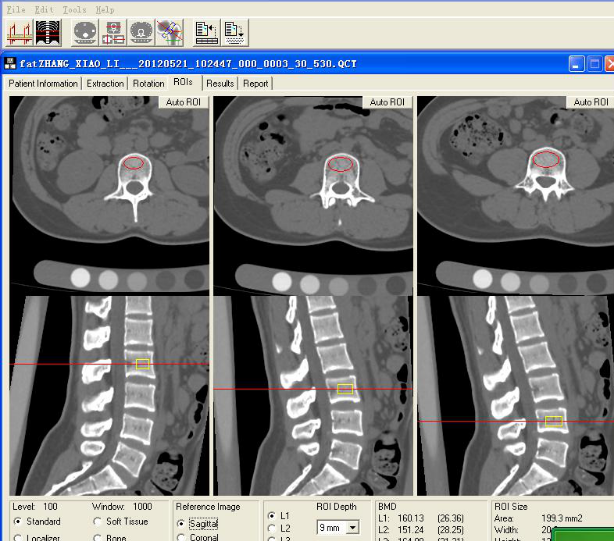Click the red elliptical ROI in middle axial image
The width and height of the screenshot is (615, 542).
point(340,164)
